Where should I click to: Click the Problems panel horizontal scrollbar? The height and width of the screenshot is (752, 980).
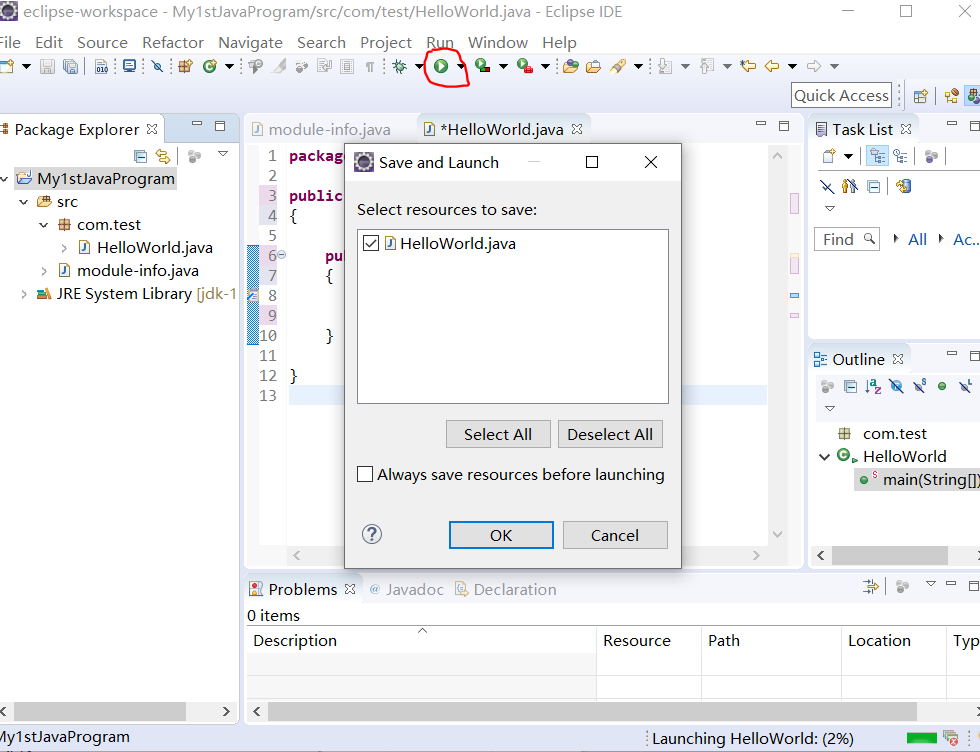click(592, 711)
